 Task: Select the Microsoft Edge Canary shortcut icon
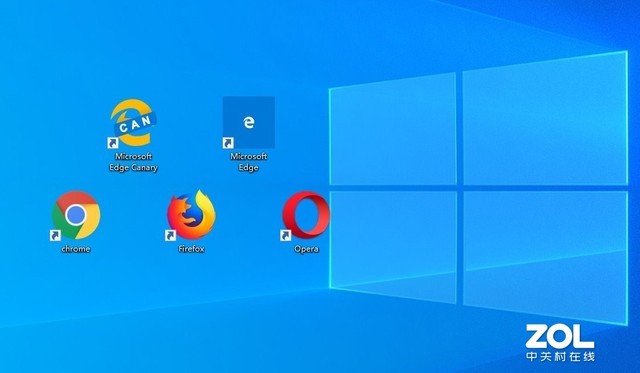coord(133,122)
